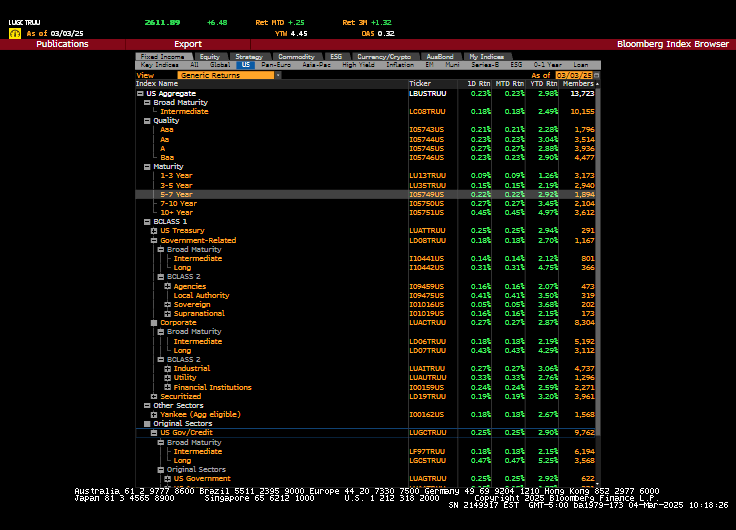
Task: Collapse the BCLASS 1 group
Action: tap(147, 222)
